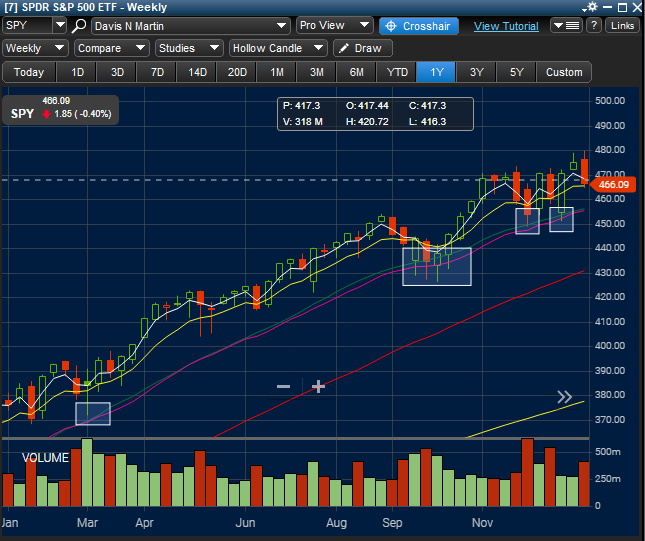Screen dimensions: 645x541
Task: Click the VOLUME panel label
Action: coord(45,457)
